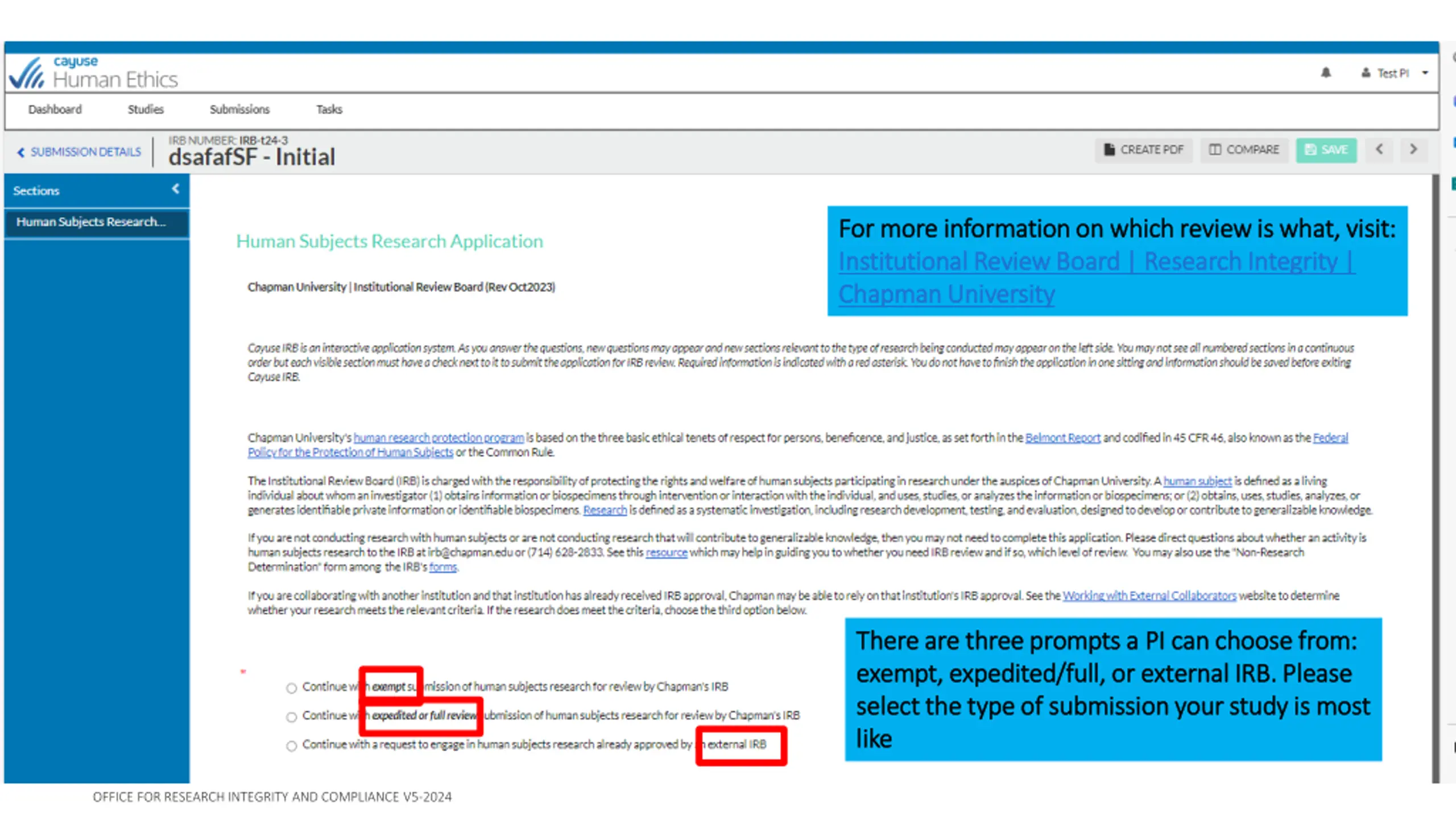This screenshot has height=819, width=1456.
Task: Follow the Research definition link
Action: click(605, 510)
